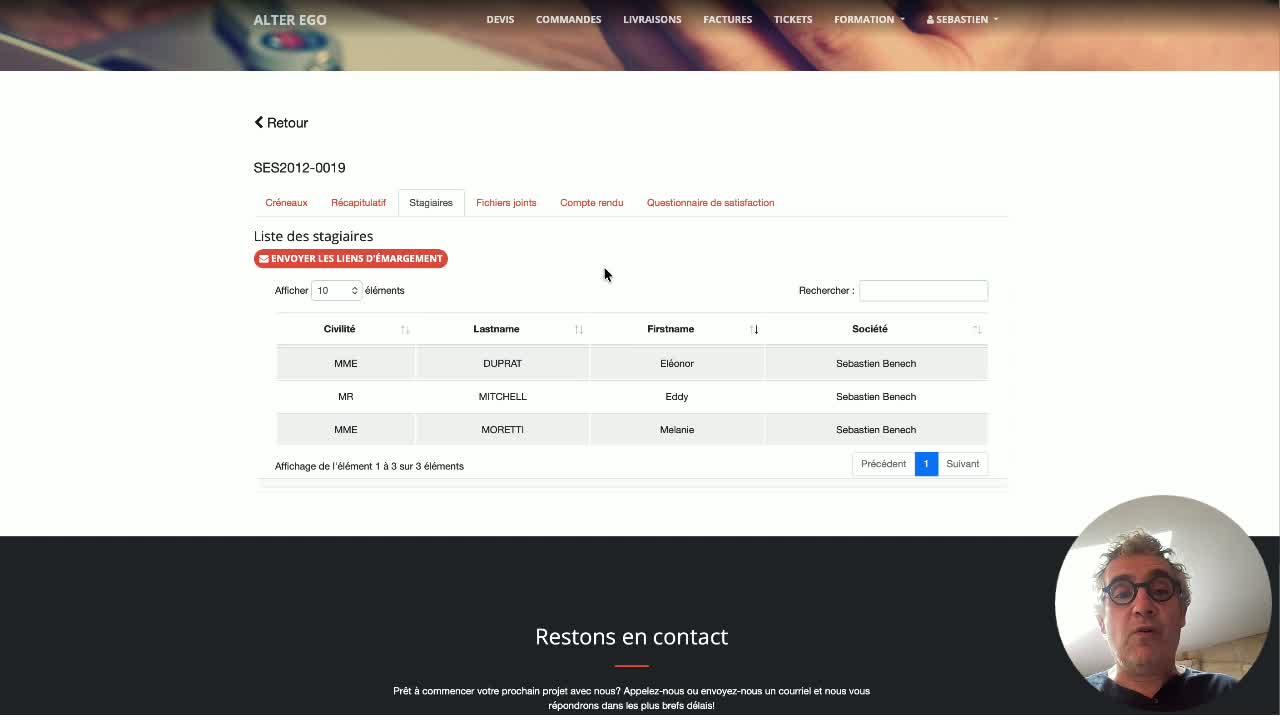Image resolution: width=1280 pixels, height=720 pixels.
Task: Click Sebastien Benech in the MITCHELL row
Action: pos(876,396)
